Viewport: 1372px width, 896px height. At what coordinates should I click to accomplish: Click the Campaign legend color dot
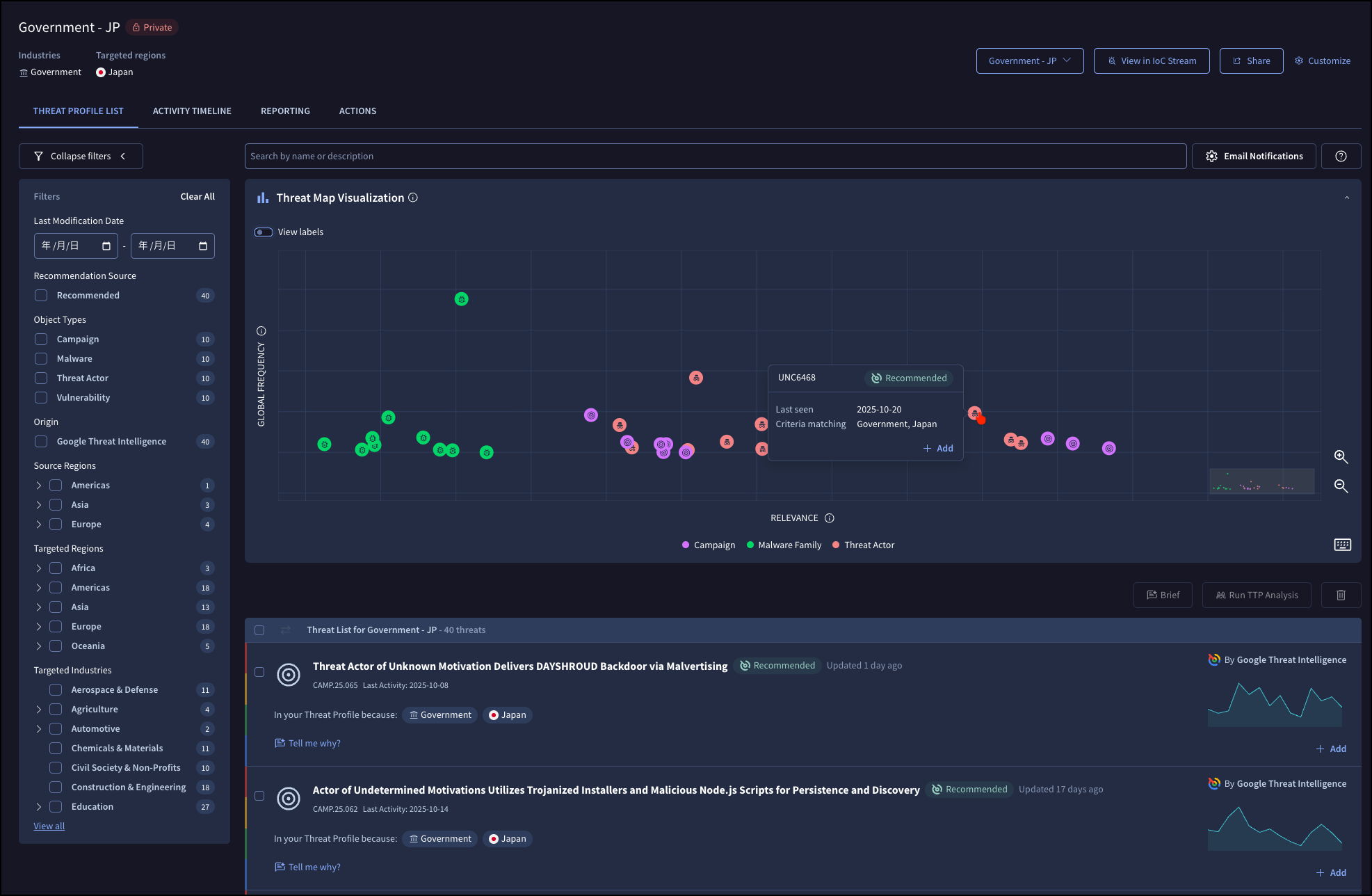(686, 545)
